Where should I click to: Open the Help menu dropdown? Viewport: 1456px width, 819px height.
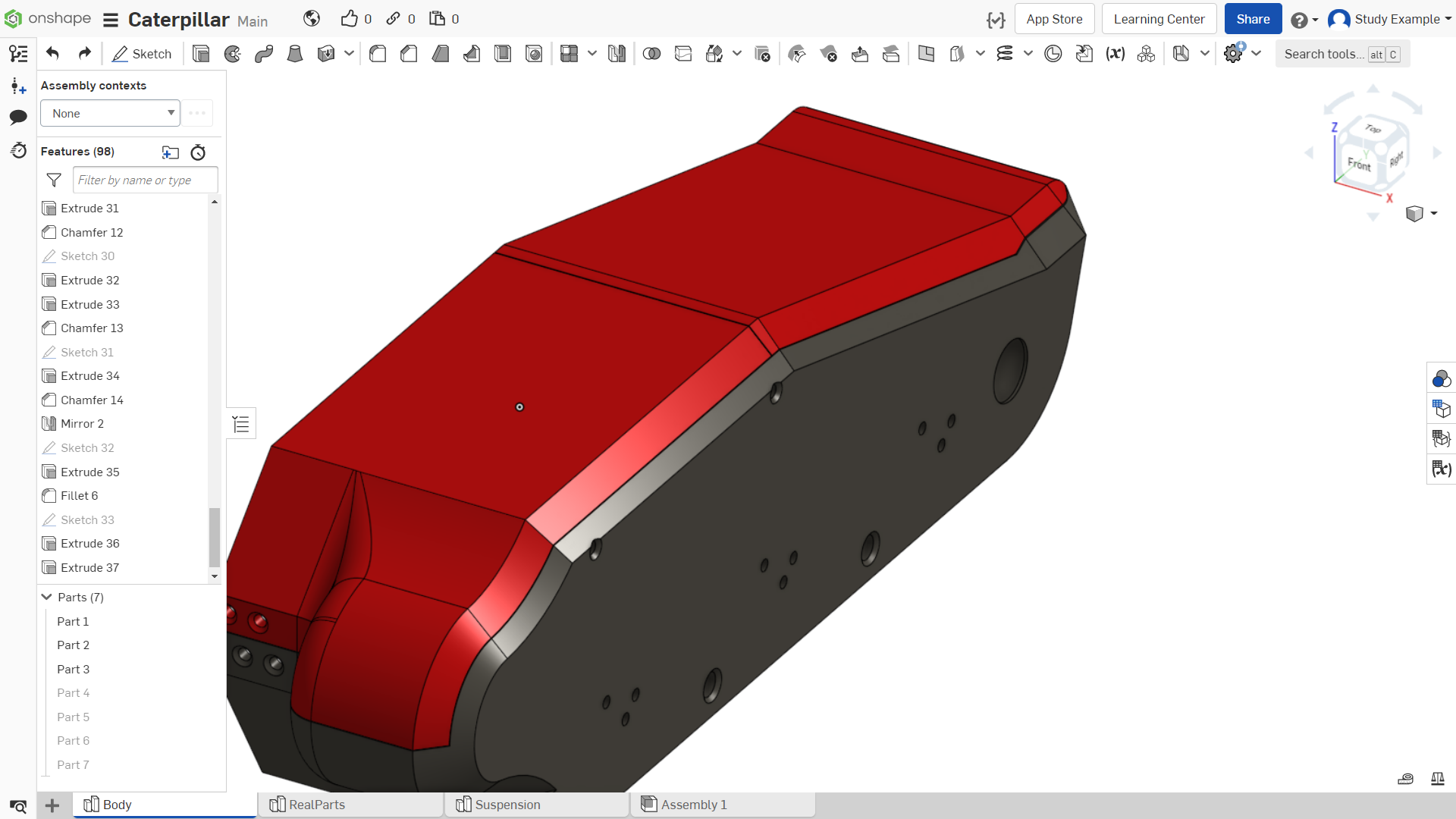point(1305,20)
